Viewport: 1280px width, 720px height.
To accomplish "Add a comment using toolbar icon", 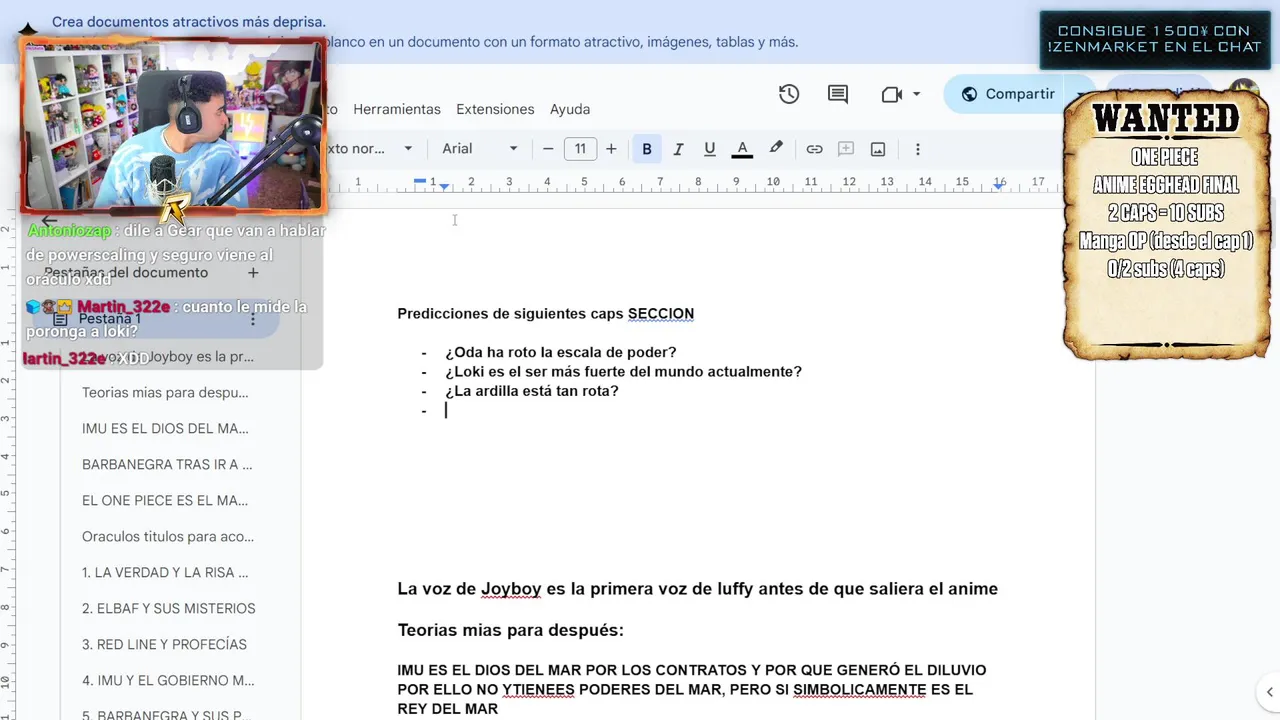I will tap(846, 149).
